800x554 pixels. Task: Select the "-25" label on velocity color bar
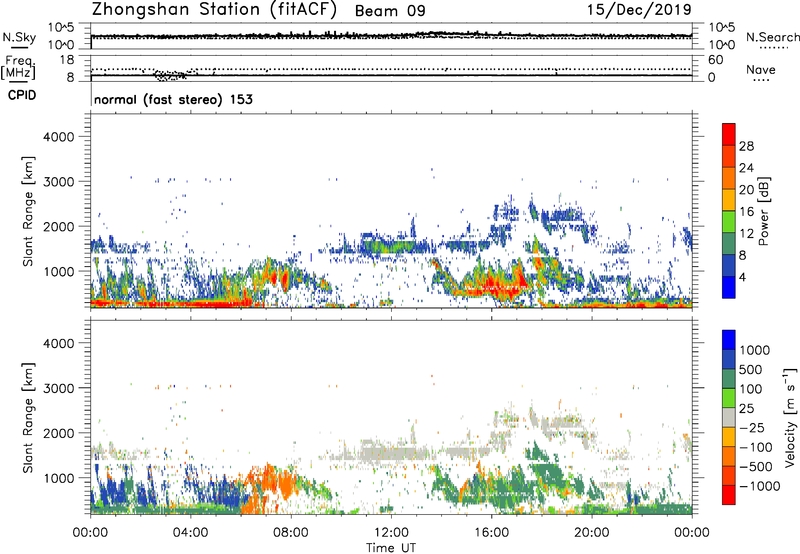tap(753, 428)
